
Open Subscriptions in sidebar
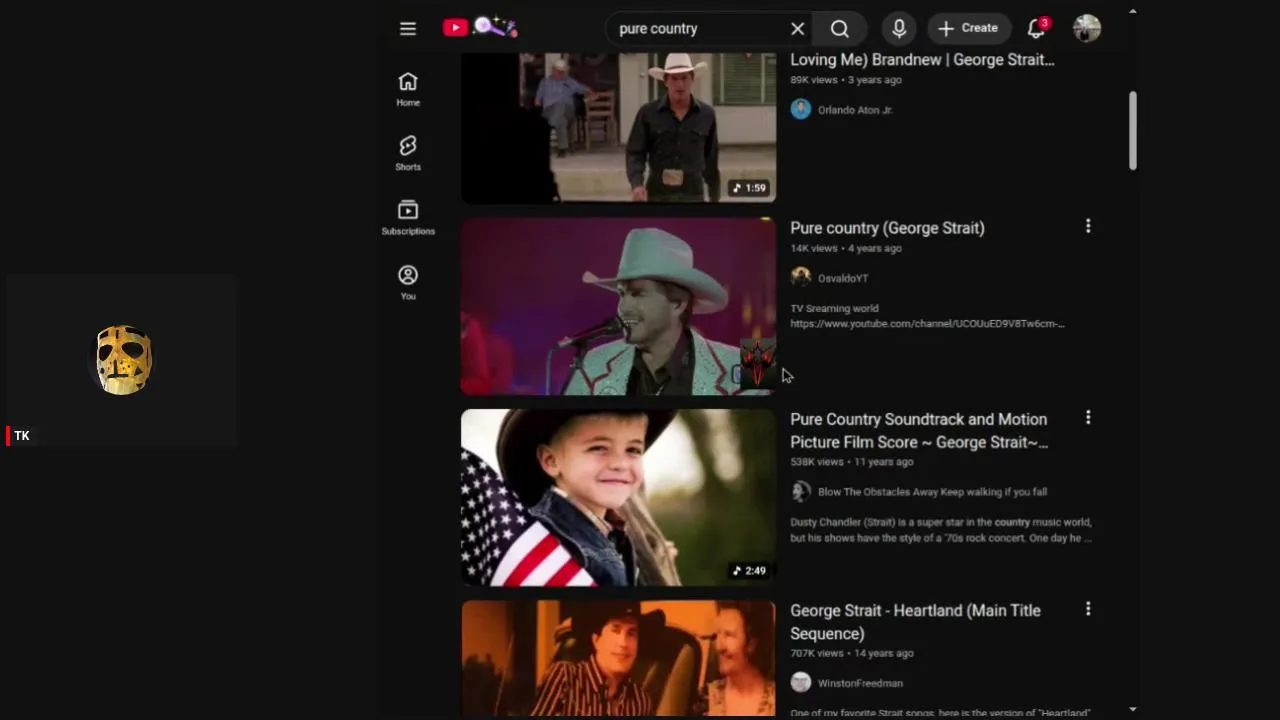408,217
